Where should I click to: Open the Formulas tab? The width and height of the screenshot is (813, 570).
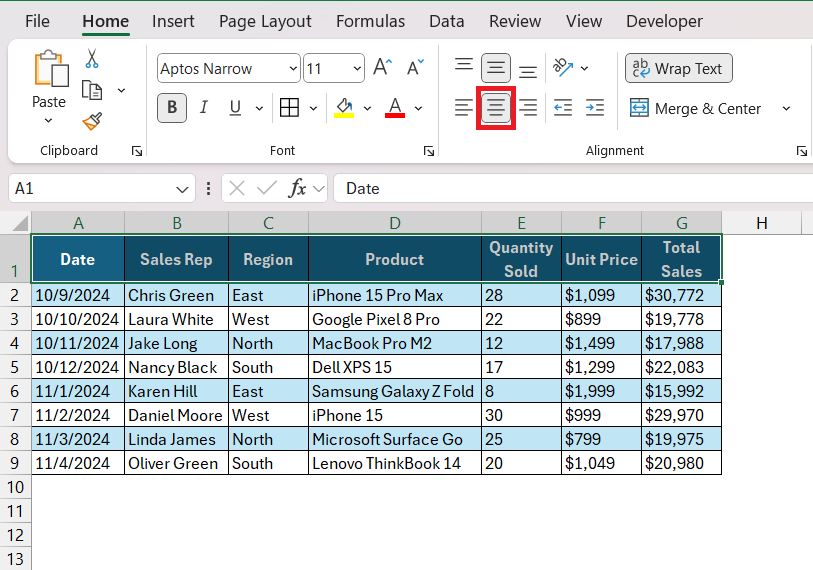point(370,21)
